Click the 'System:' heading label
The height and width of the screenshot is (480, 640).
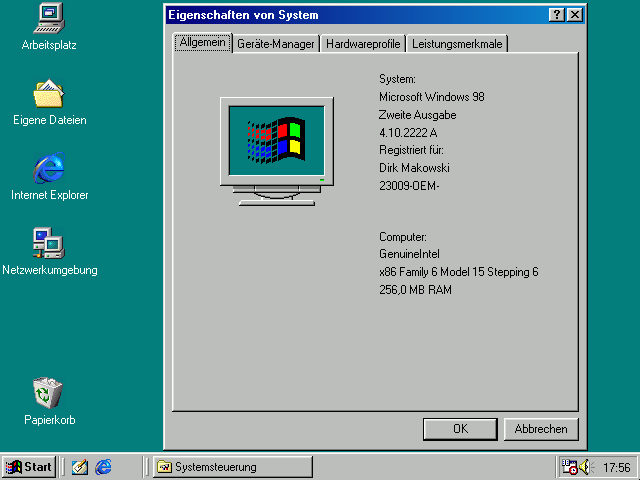coord(397,79)
